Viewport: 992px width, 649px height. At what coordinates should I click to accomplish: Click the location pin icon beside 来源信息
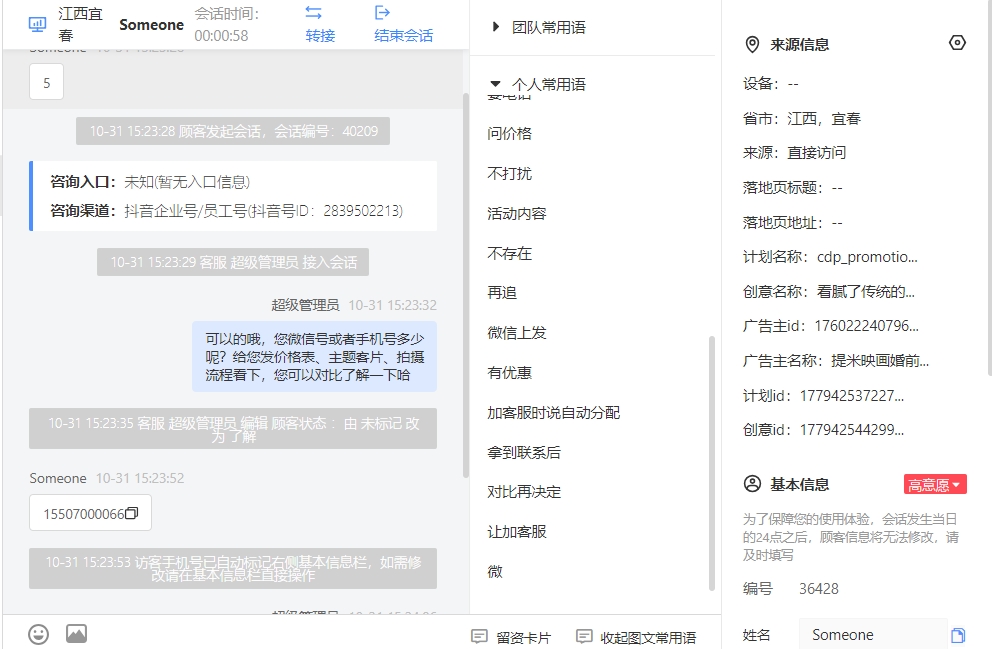point(752,44)
